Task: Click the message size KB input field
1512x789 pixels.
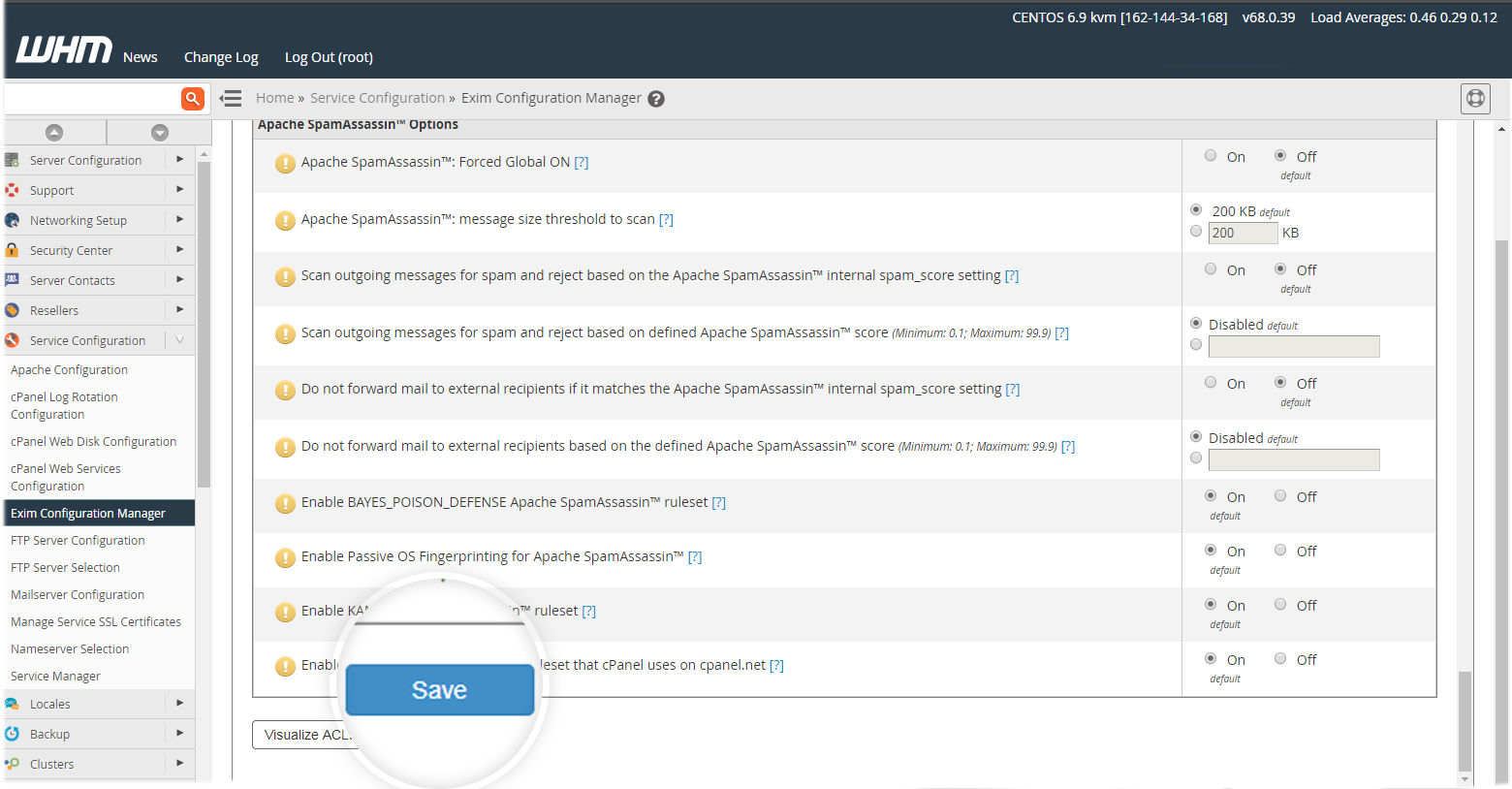Action: tap(1243, 233)
